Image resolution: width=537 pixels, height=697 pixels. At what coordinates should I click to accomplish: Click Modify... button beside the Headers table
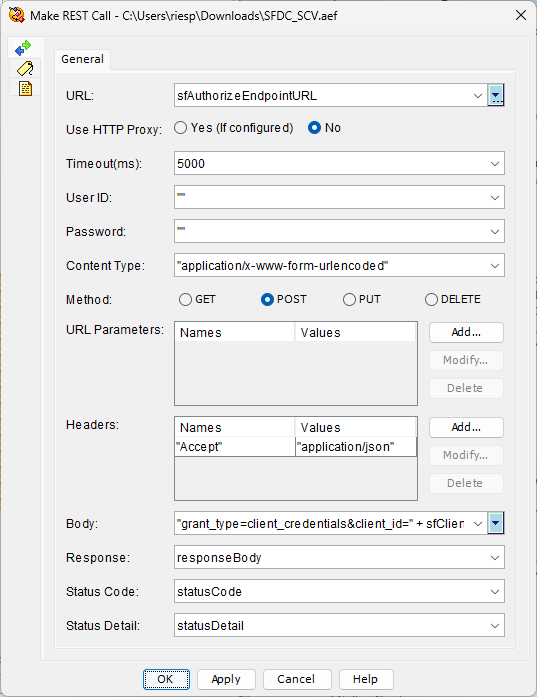[466, 455]
